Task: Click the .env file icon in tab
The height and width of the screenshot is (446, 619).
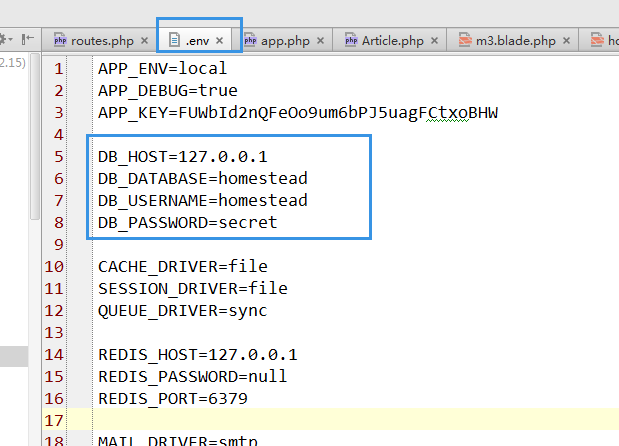Action: (x=175, y=41)
